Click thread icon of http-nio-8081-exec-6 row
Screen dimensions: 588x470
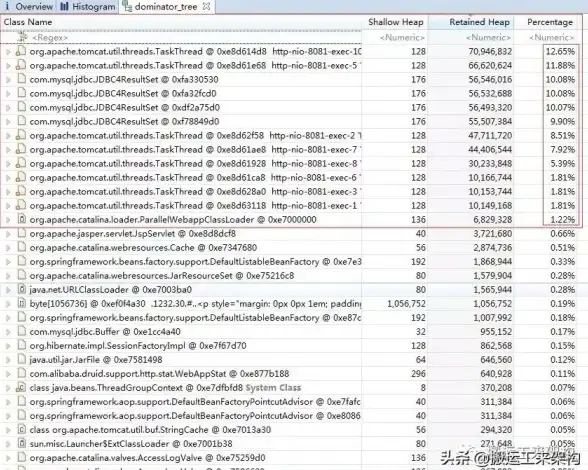click(x=21, y=177)
